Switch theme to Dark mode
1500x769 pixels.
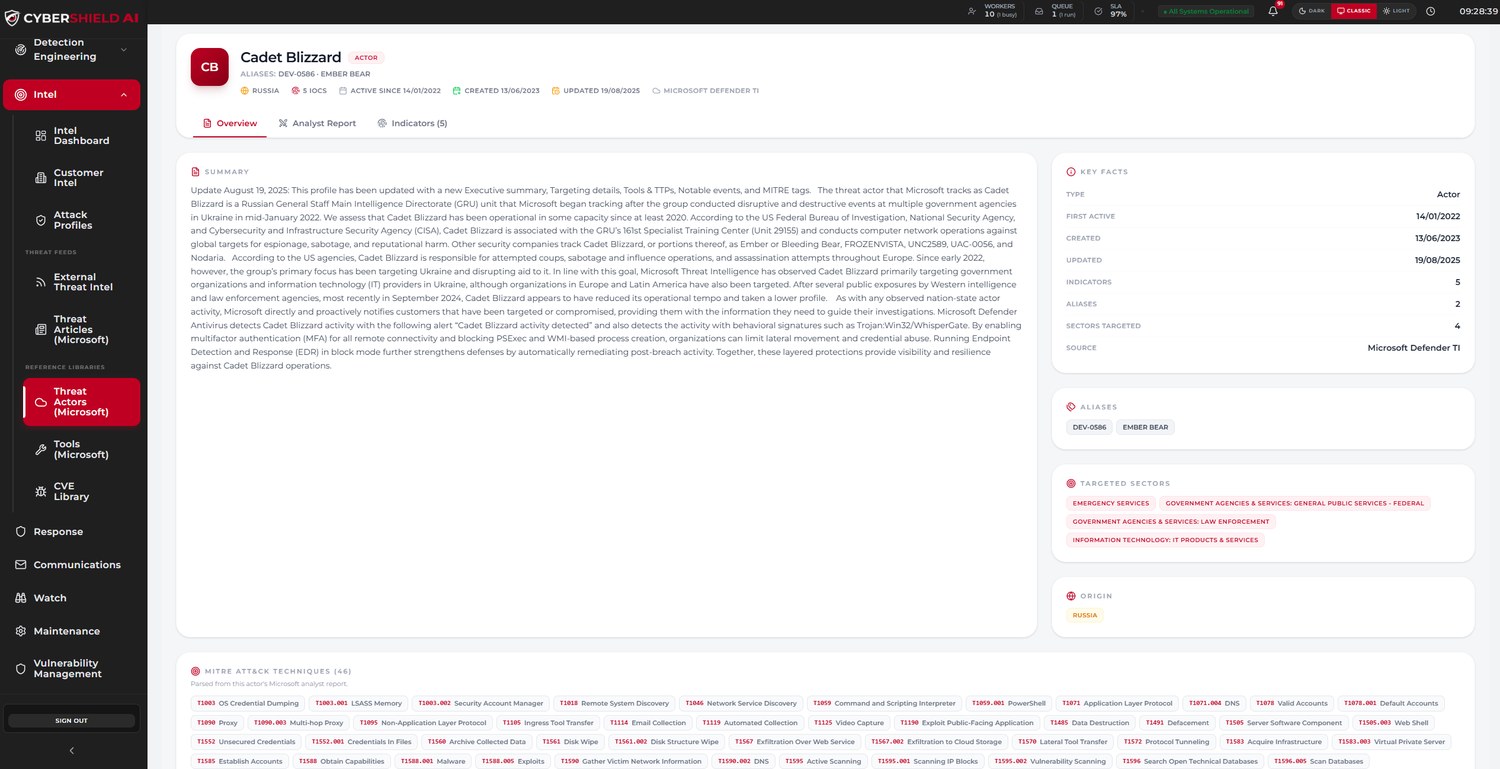(1311, 11)
